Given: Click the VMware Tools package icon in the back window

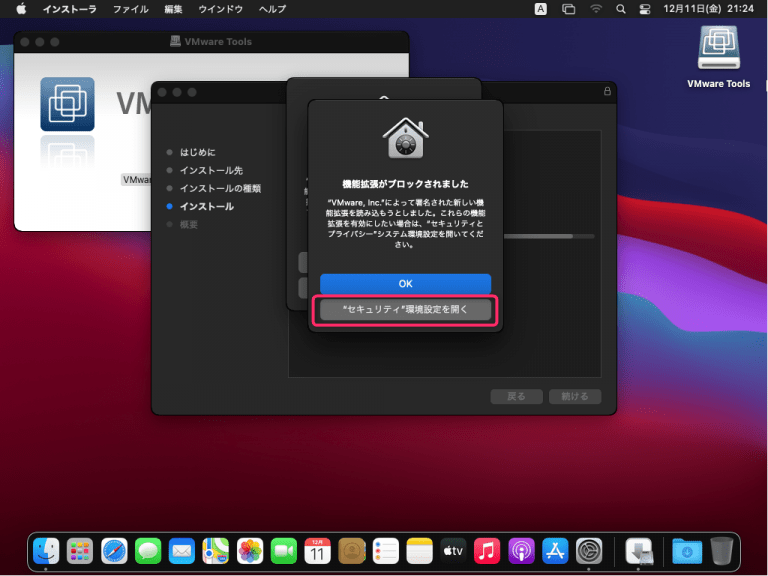Looking at the screenshot, I should coord(67,104).
